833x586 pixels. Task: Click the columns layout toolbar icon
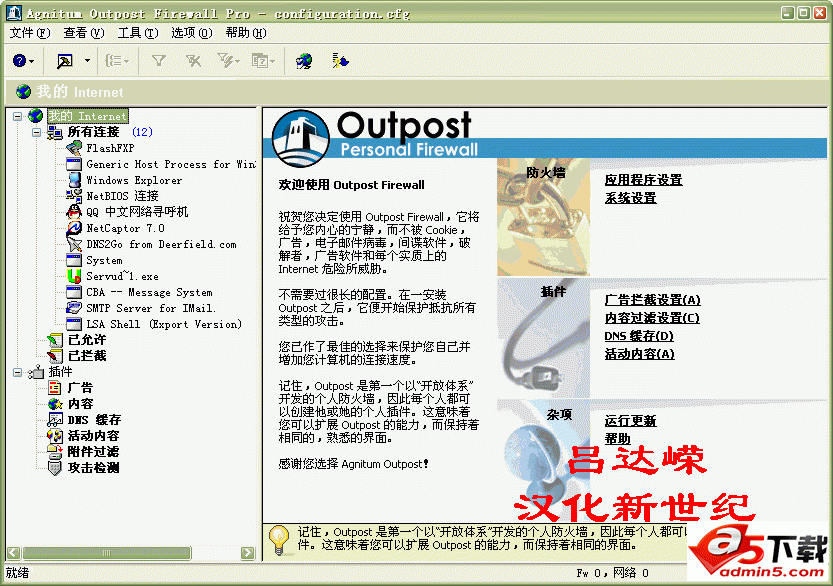[260, 61]
